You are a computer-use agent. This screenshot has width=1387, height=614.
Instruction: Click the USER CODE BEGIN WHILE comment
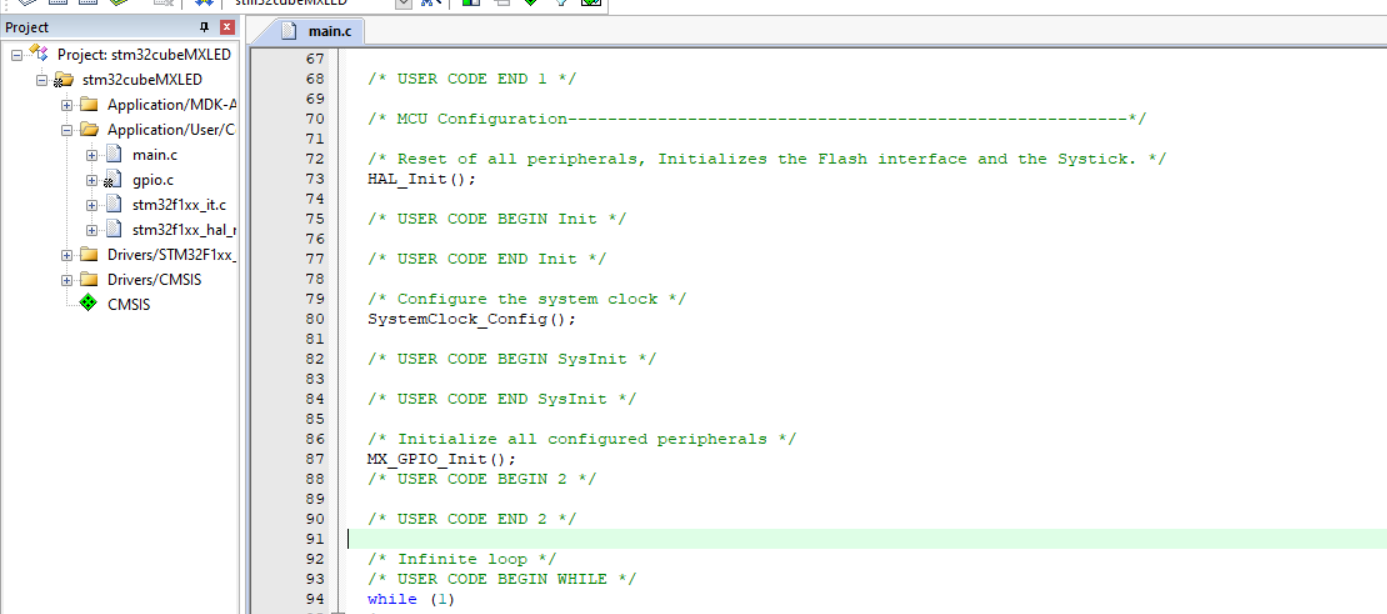[501, 579]
